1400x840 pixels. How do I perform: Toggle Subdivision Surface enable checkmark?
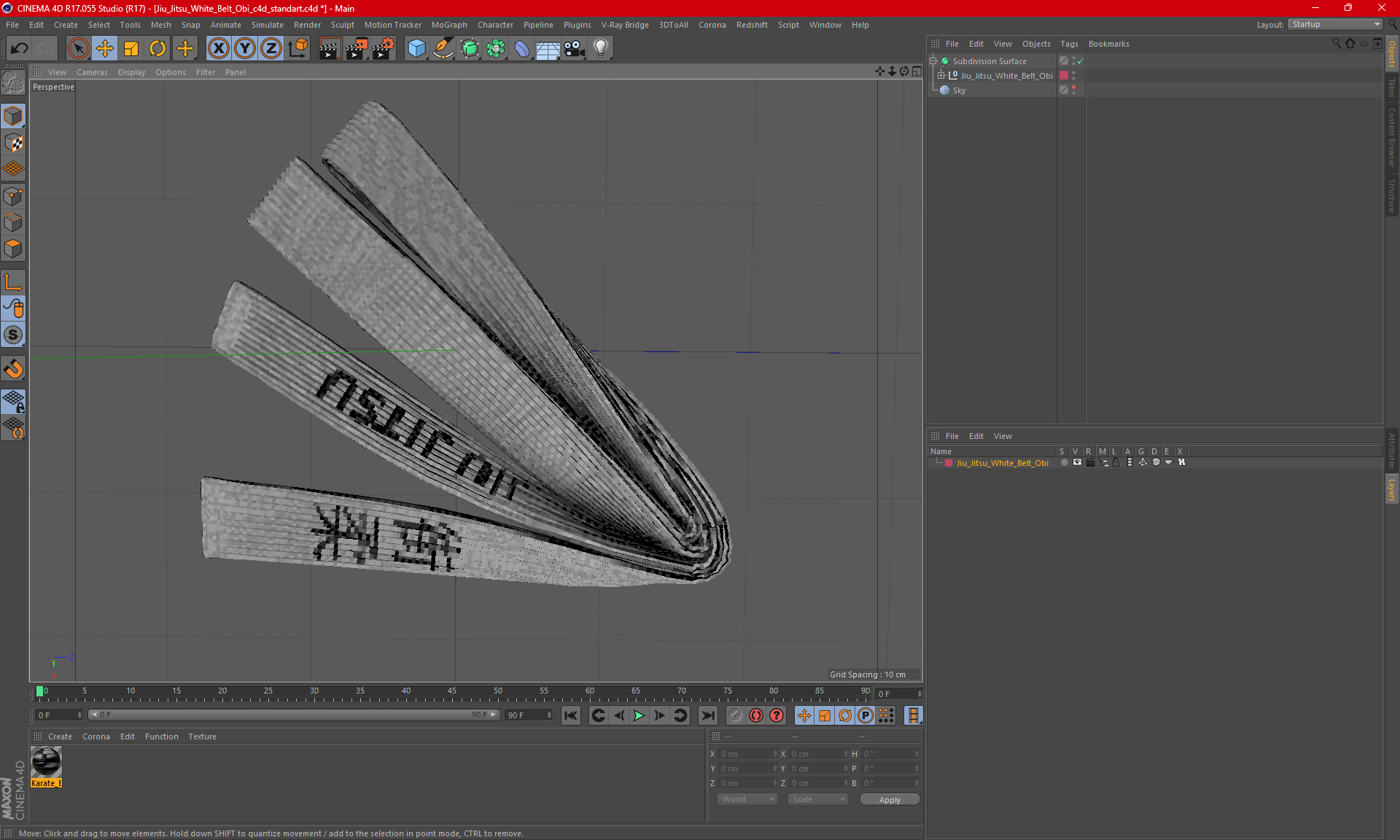(x=1081, y=61)
